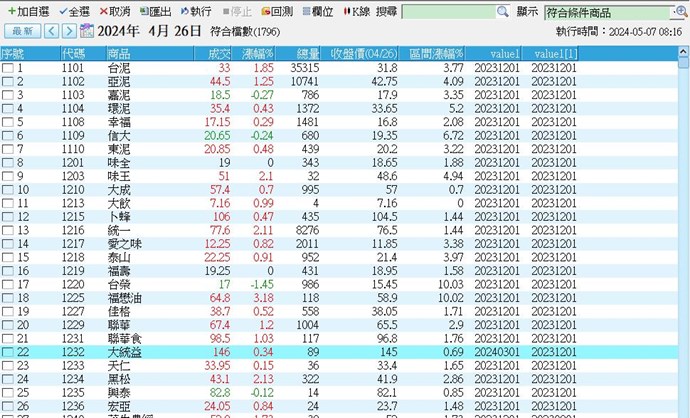Open the calendar date picker icon
This screenshot has height=418, width=690.
tap(86, 32)
